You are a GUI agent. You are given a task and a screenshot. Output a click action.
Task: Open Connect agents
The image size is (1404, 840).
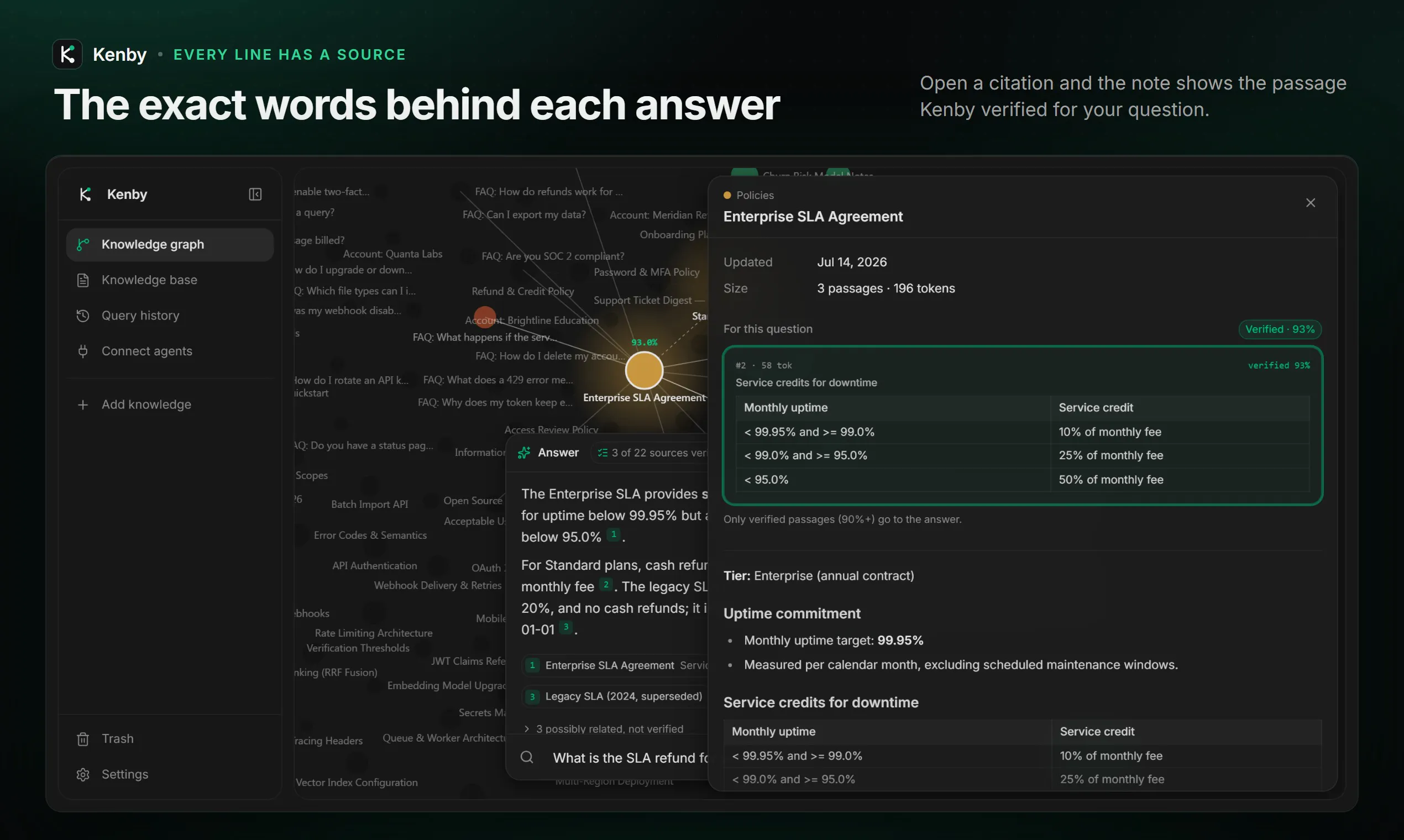pos(170,351)
